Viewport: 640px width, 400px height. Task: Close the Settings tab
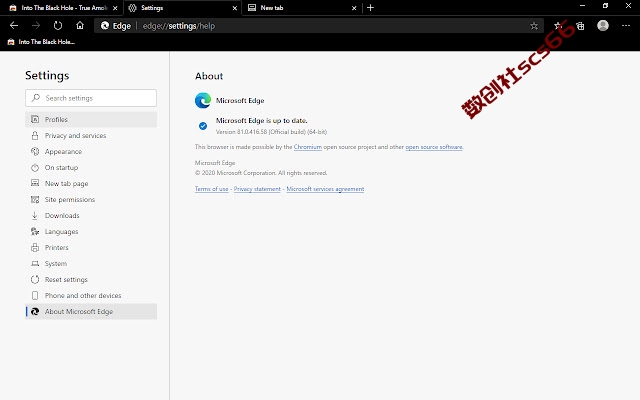point(235,8)
